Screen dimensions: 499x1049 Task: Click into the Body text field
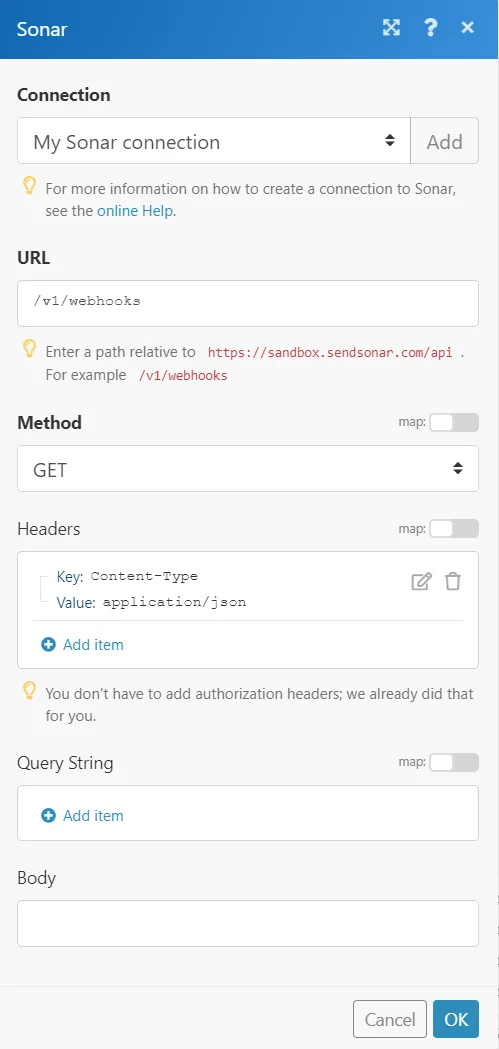click(x=248, y=923)
